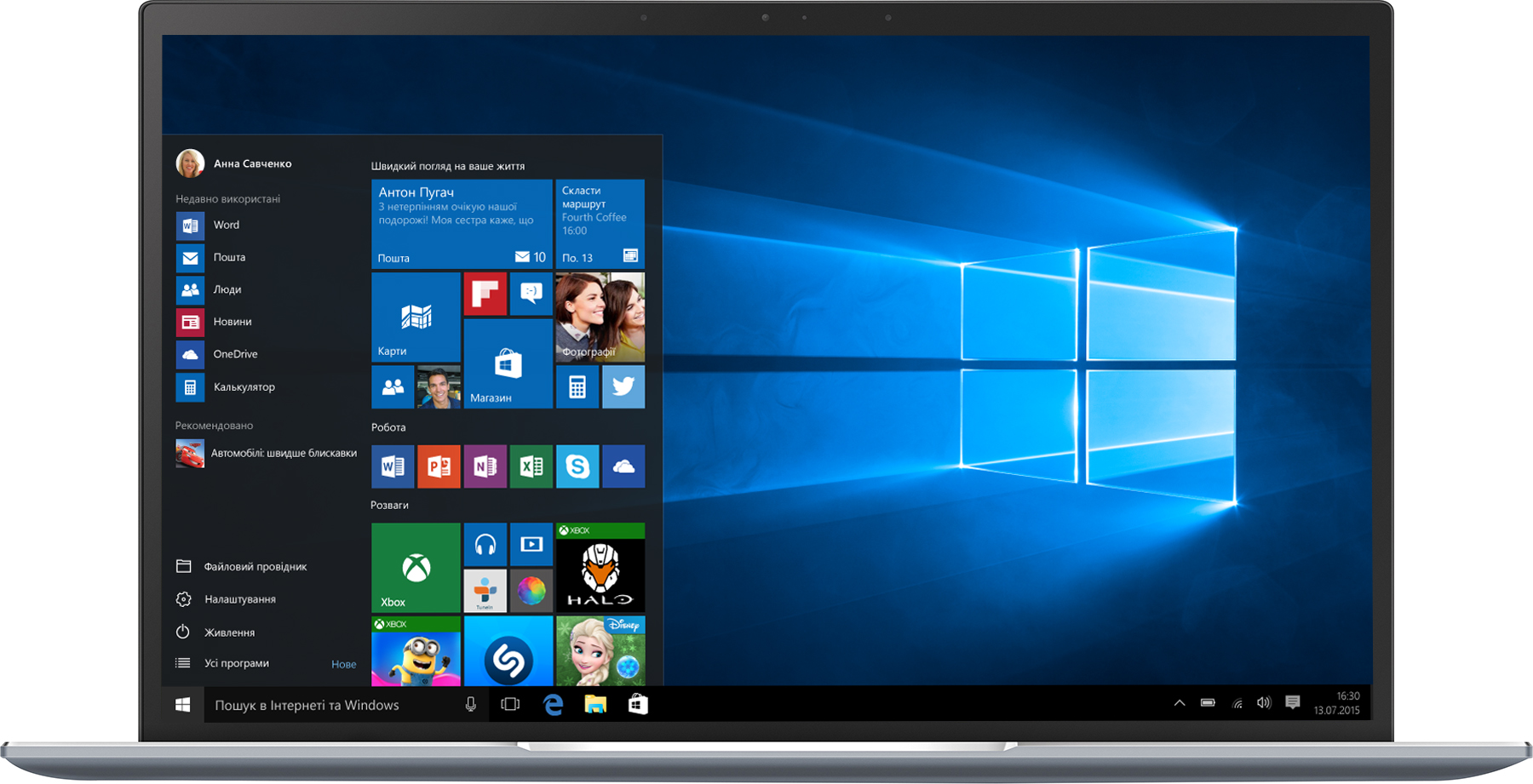This screenshot has height=784, width=1533.
Task: Open the Skype tile in Робота group
Action: tap(577, 466)
